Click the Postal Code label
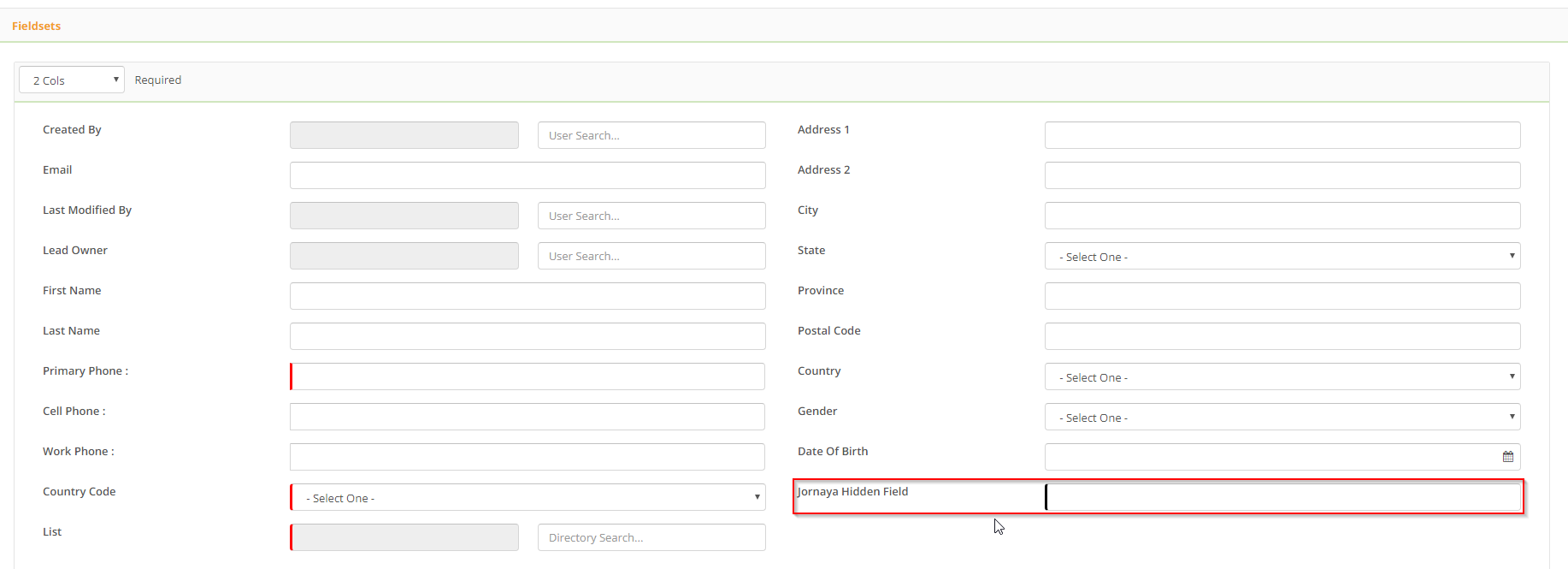This screenshot has height=569, width=1568. (829, 330)
